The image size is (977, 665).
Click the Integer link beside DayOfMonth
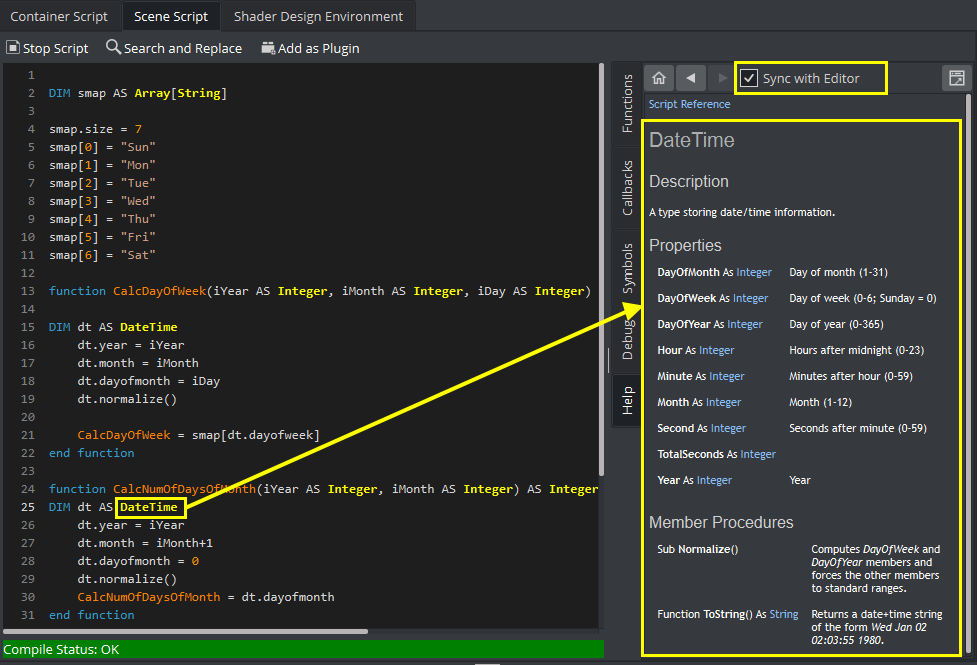754,272
